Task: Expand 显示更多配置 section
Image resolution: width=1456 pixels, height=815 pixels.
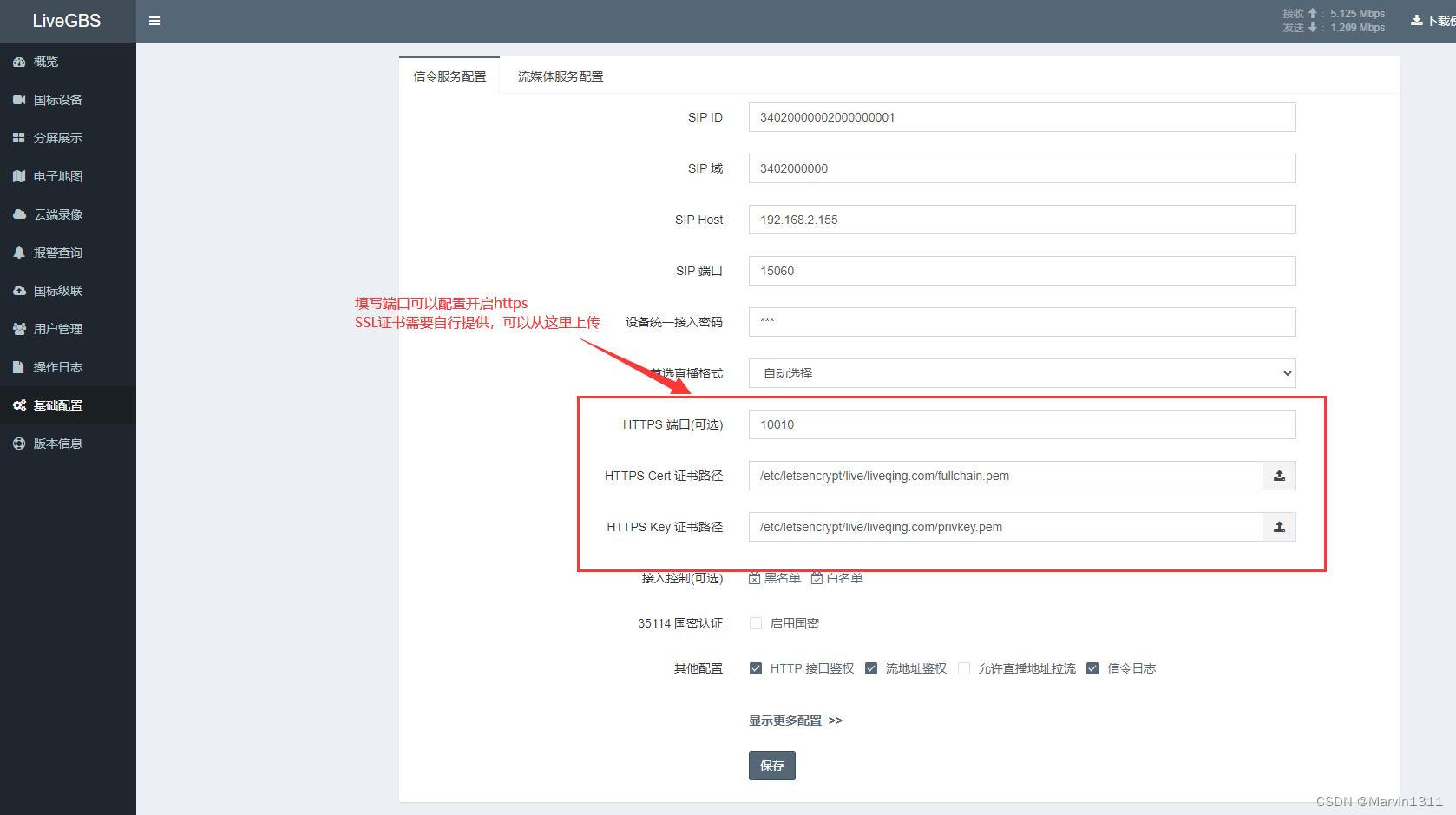Action: [796, 720]
